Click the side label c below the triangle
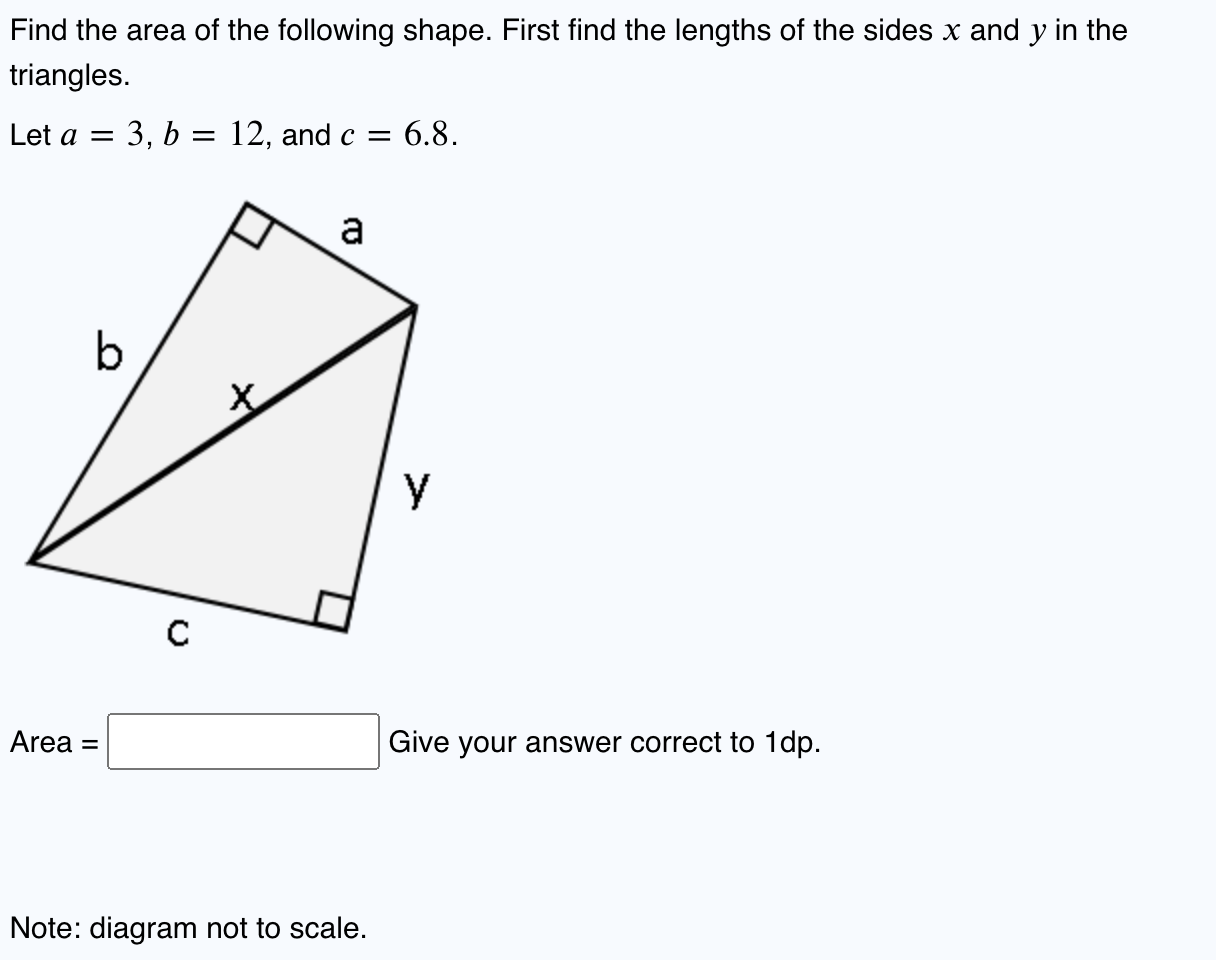Image resolution: width=1216 pixels, height=960 pixels. (178, 632)
